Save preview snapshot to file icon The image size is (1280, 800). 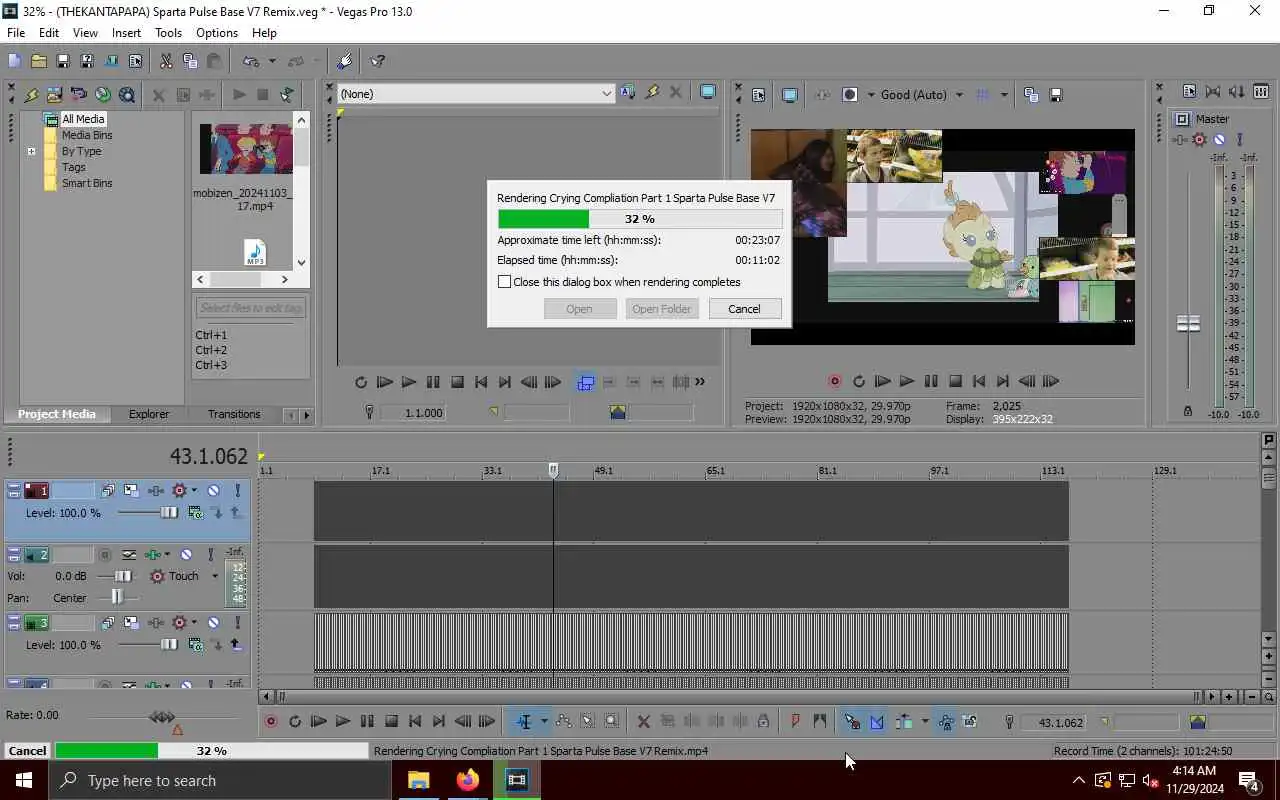coord(1055,95)
